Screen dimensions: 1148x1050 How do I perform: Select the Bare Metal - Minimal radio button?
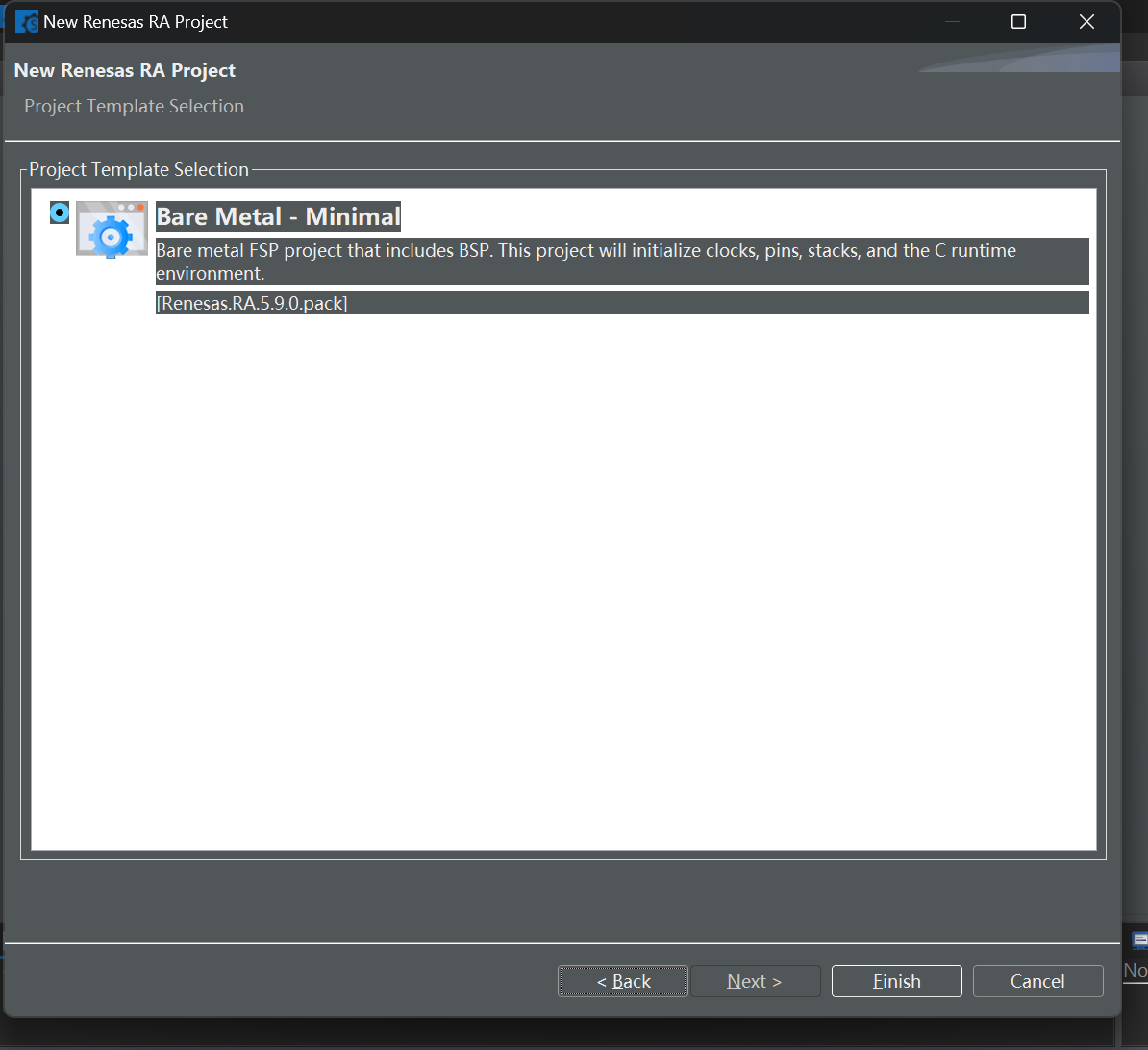pyautogui.click(x=60, y=212)
